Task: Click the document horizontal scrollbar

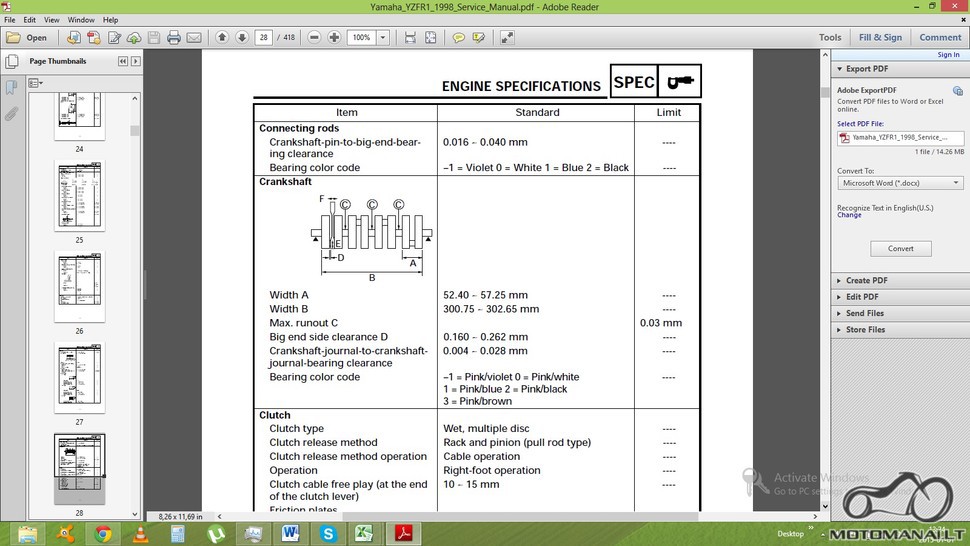Action: click(x=520, y=516)
